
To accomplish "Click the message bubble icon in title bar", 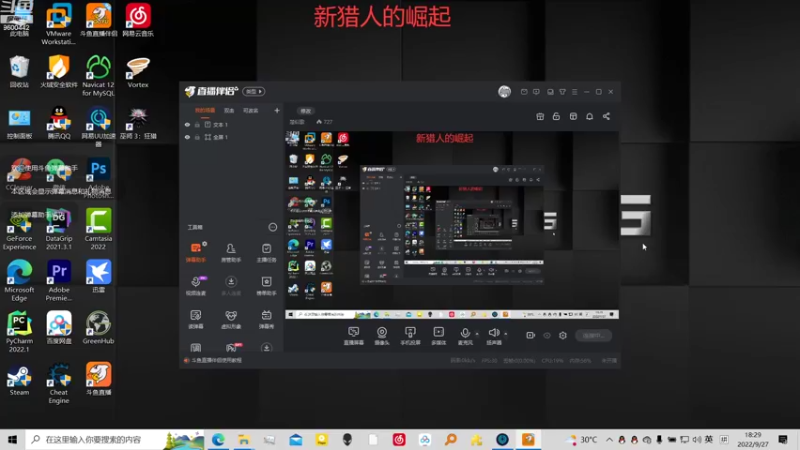I will [x=536, y=92].
